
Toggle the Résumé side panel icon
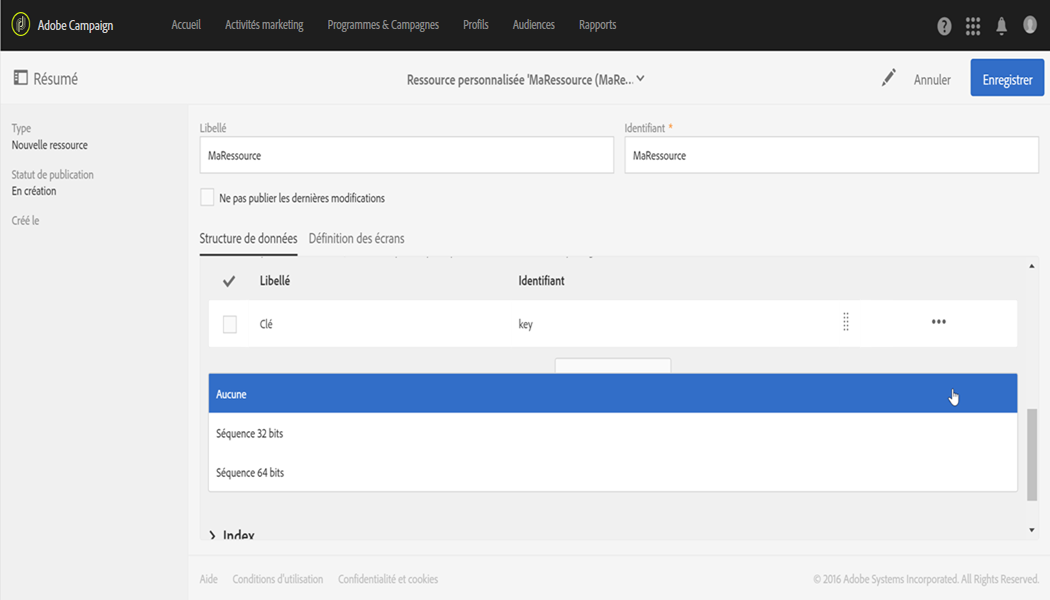20,78
